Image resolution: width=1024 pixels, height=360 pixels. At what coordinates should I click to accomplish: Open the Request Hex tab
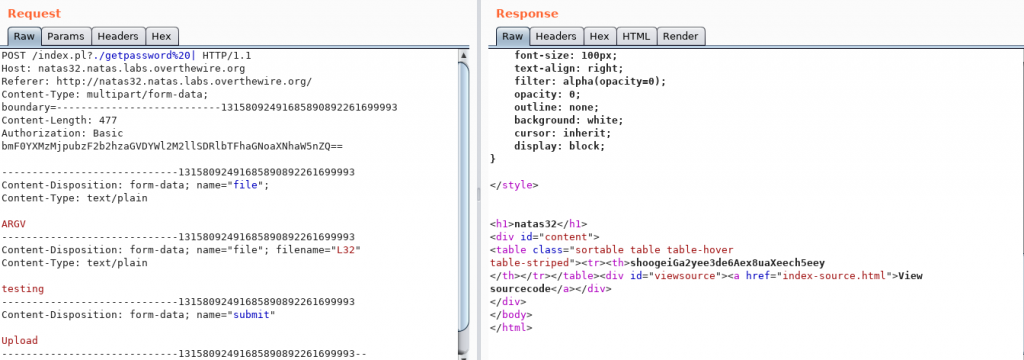click(x=161, y=37)
